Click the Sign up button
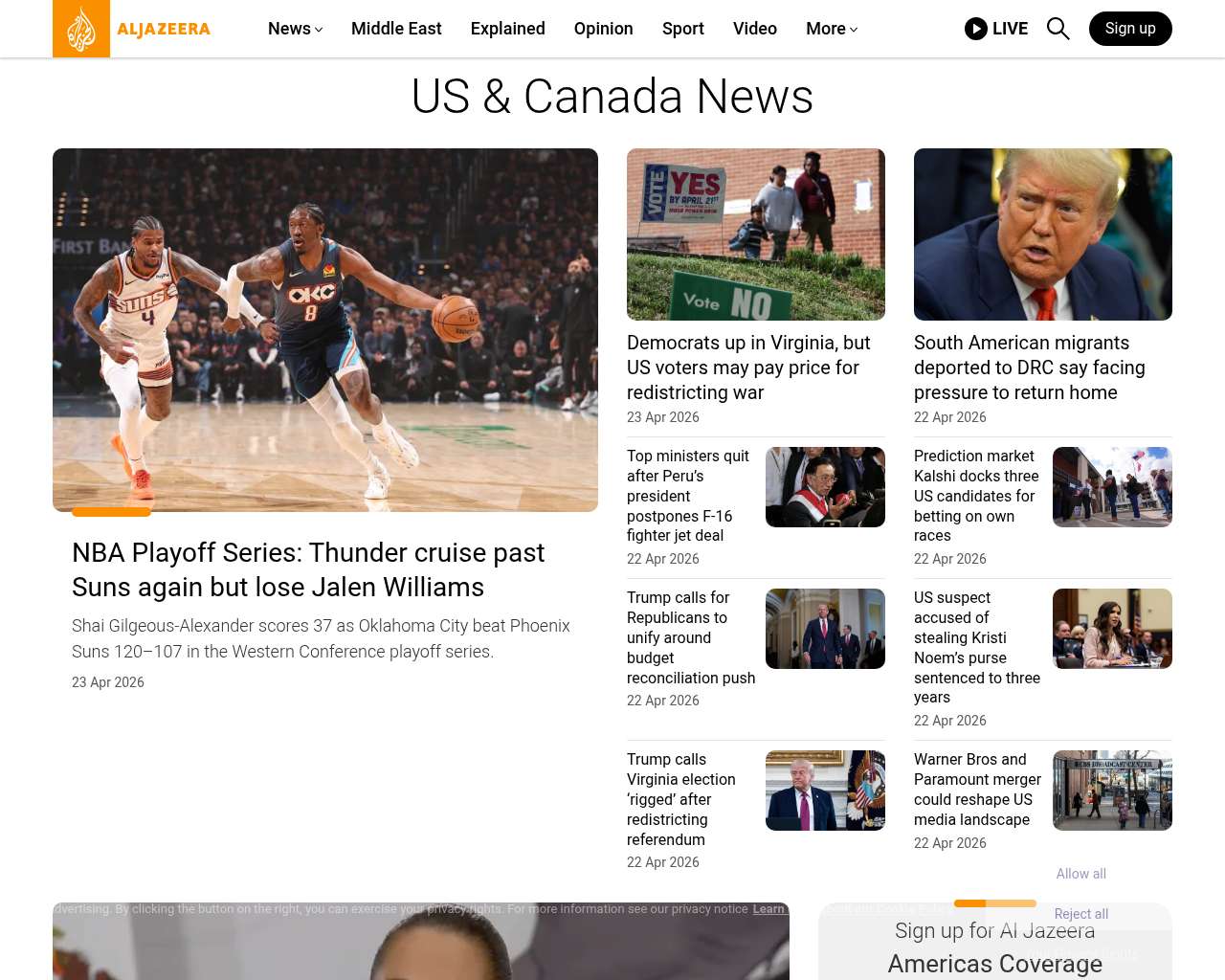Image resolution: width=1225 pixels, height=980 pixels. pos(1129,29)
